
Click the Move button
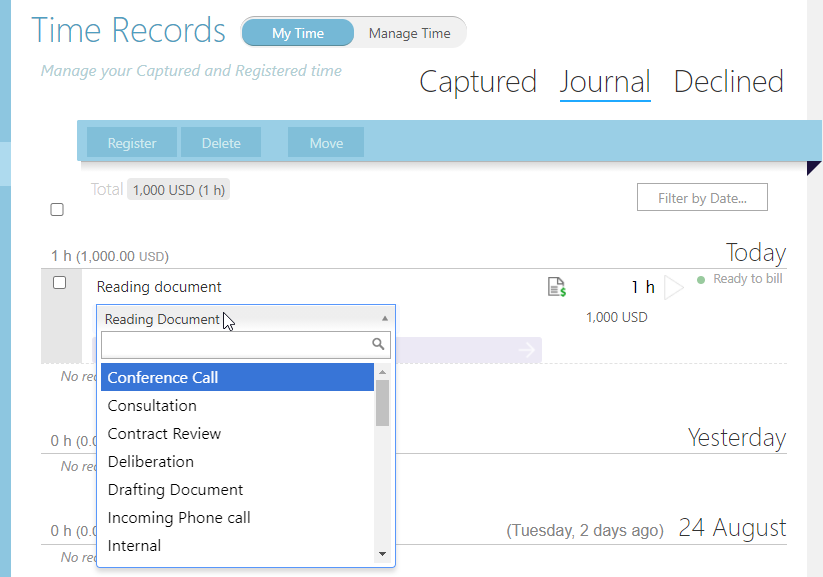point(326,143)
